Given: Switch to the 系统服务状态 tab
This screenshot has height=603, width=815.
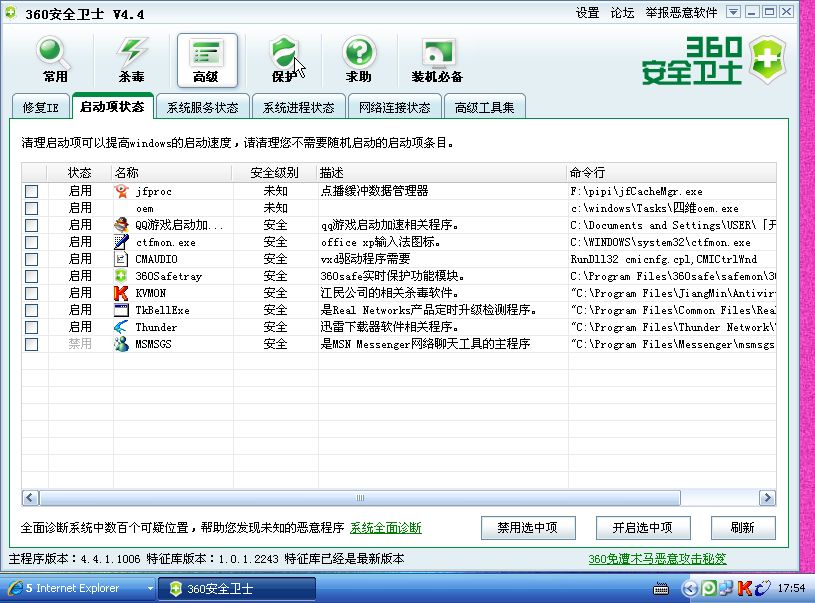Looking at the screenshot, I should tap(202, 107).
